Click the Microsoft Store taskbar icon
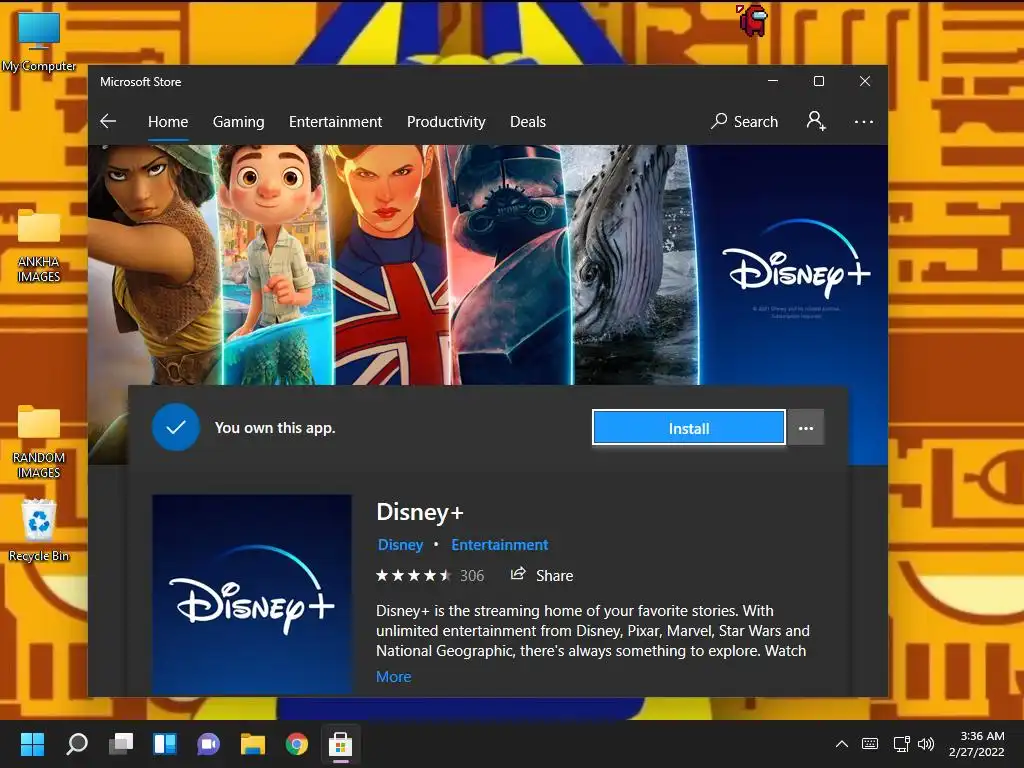1024x768 pixels. pyautogui.click(x=340, y=743)
